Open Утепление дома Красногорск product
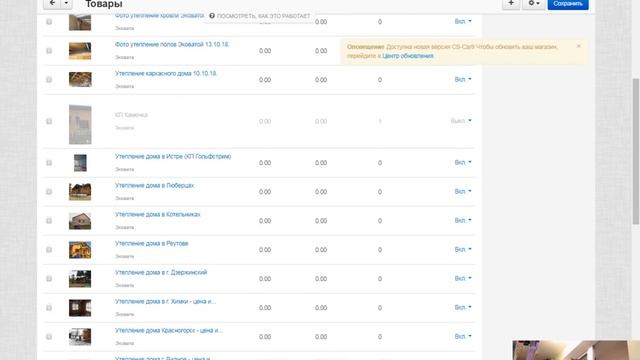 tap(169, 331)
